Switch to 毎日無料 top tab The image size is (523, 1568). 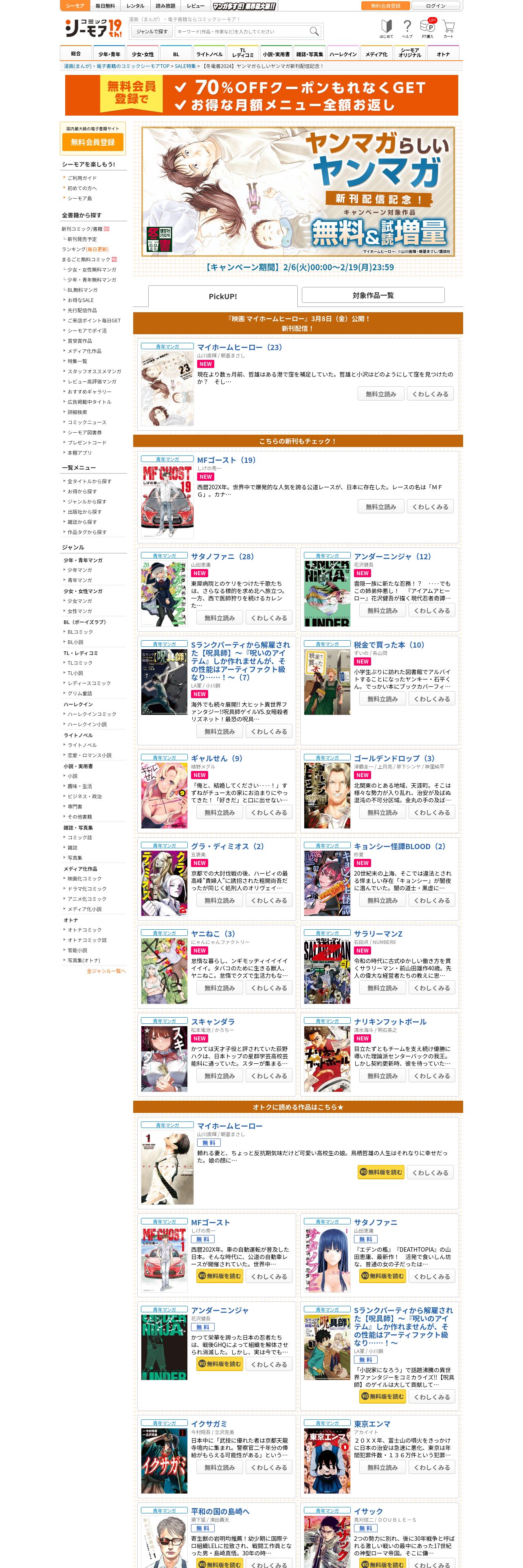[x=105, y=6]
